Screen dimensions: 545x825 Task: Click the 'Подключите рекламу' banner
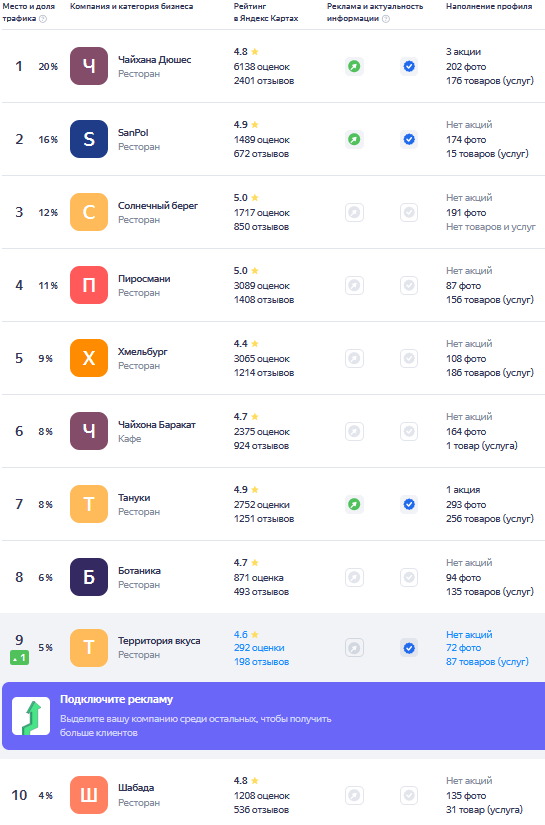(274, 716)
